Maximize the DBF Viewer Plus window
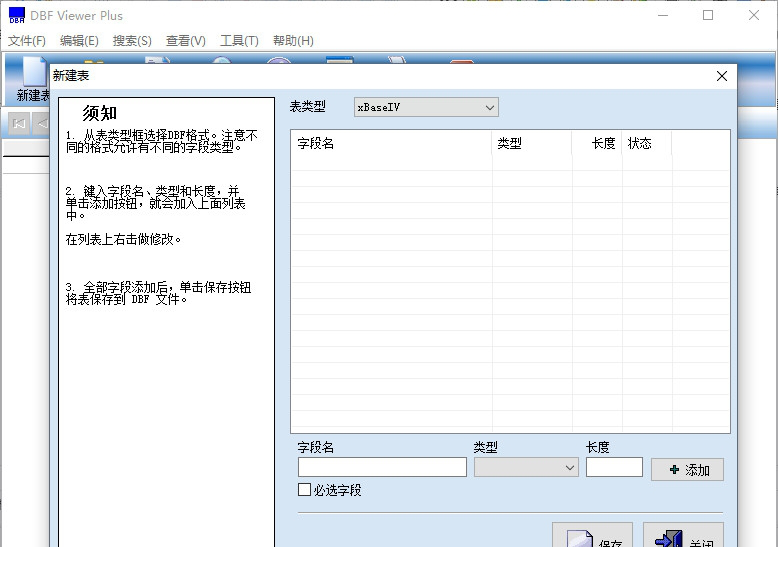The height and width of the screenshot is (568, 778). [x=708, y=15]
